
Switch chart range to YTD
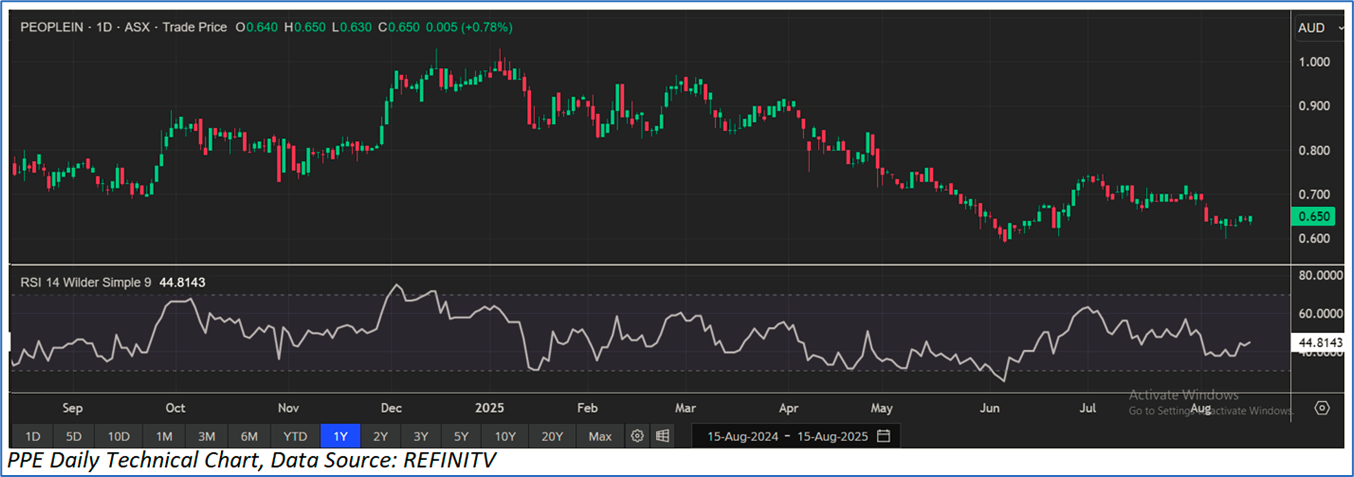(294, 436)
